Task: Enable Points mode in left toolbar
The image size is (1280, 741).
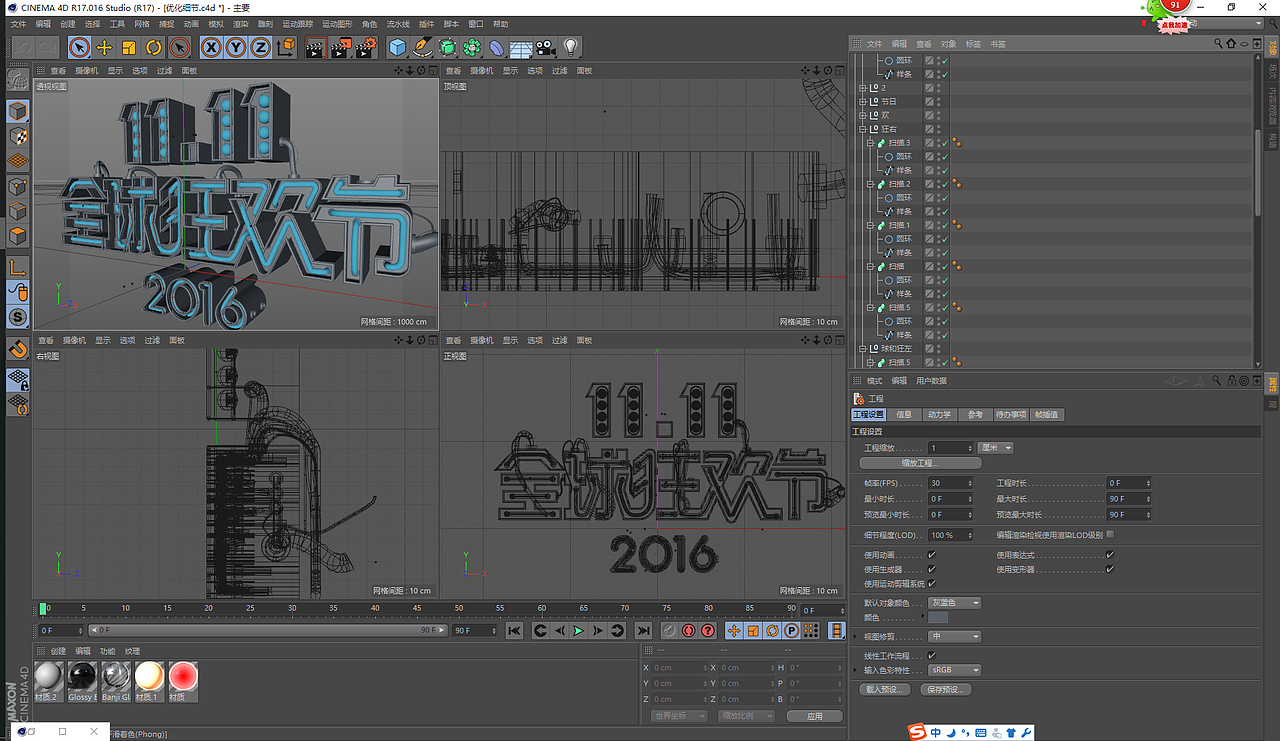Action: coord(18,187)
